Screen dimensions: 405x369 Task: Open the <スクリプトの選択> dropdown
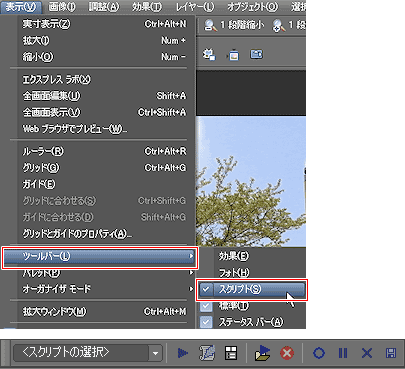click(155, 353)
